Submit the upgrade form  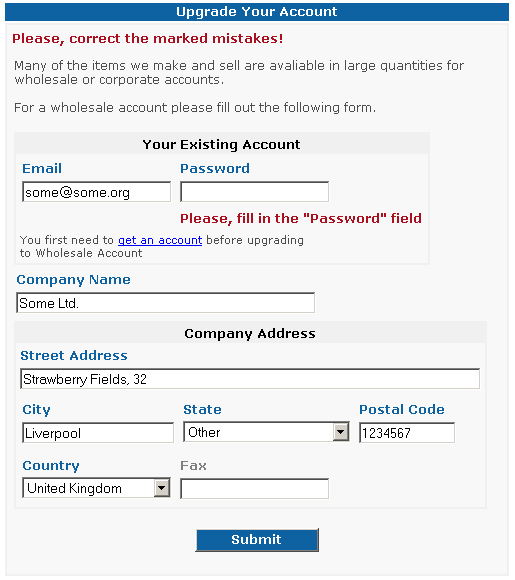click(x=257, y=540)
